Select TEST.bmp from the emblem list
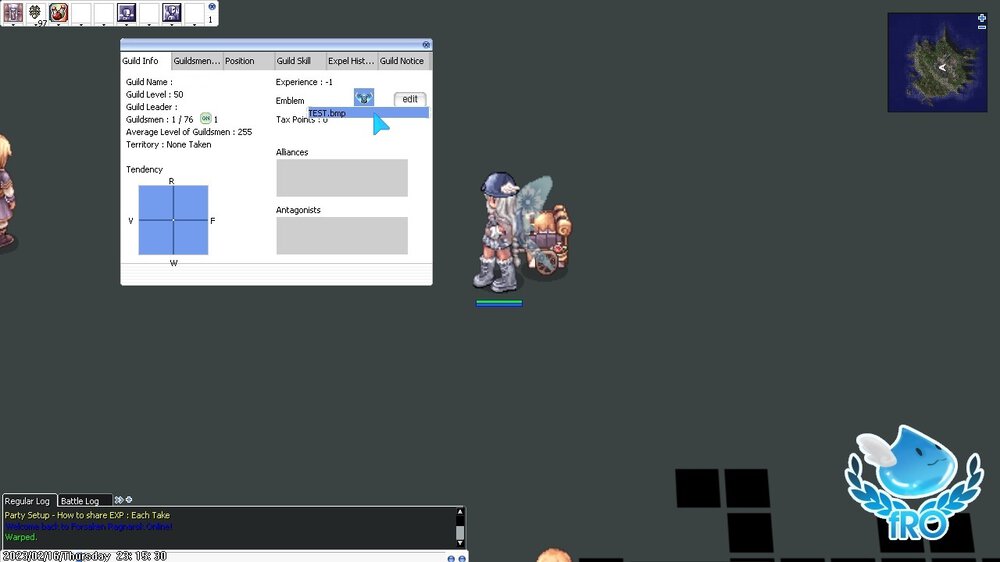 [x=340, y=113]
